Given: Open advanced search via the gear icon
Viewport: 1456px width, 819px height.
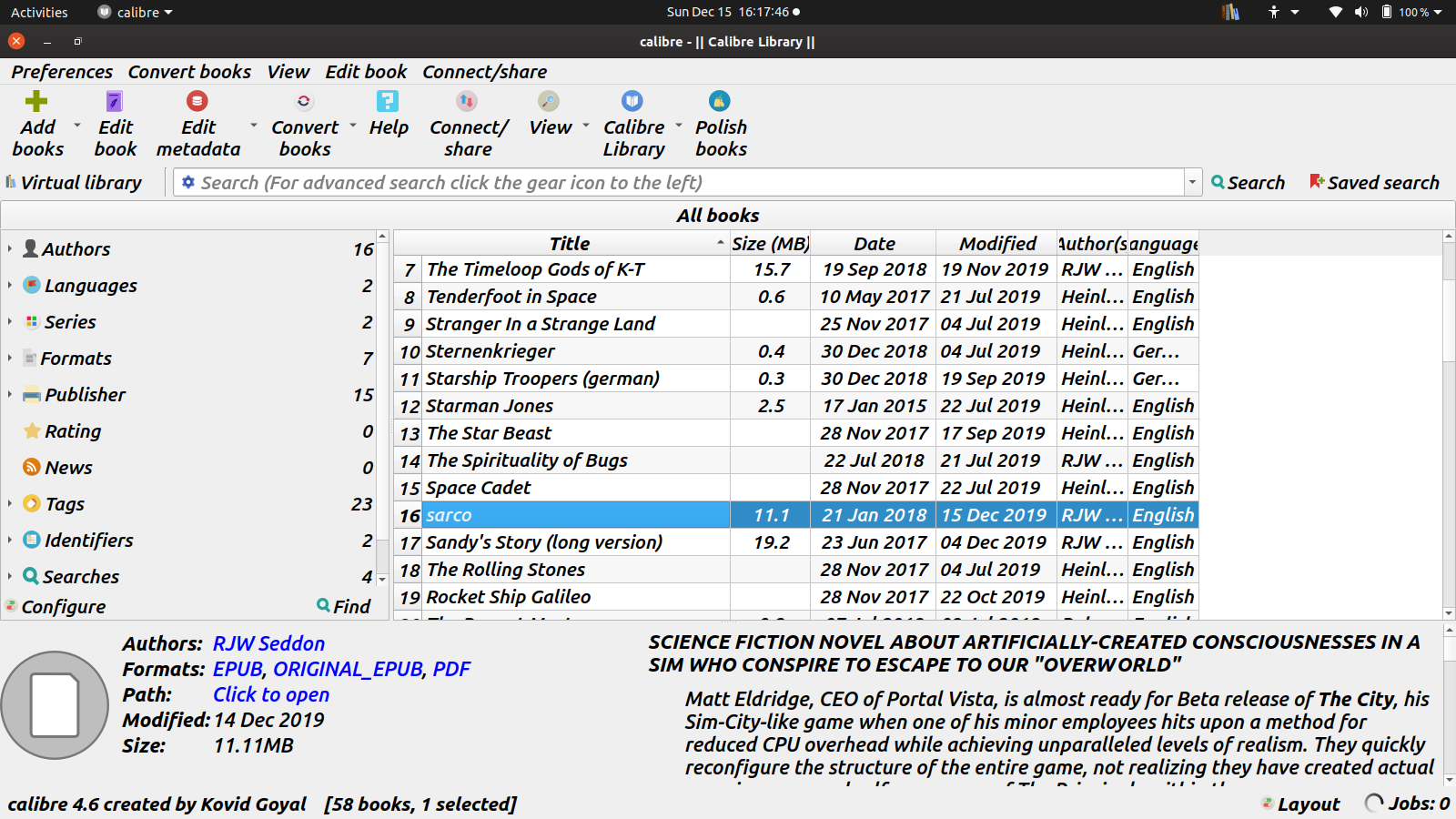Looking at the screenshot, I should click(188, 182).
